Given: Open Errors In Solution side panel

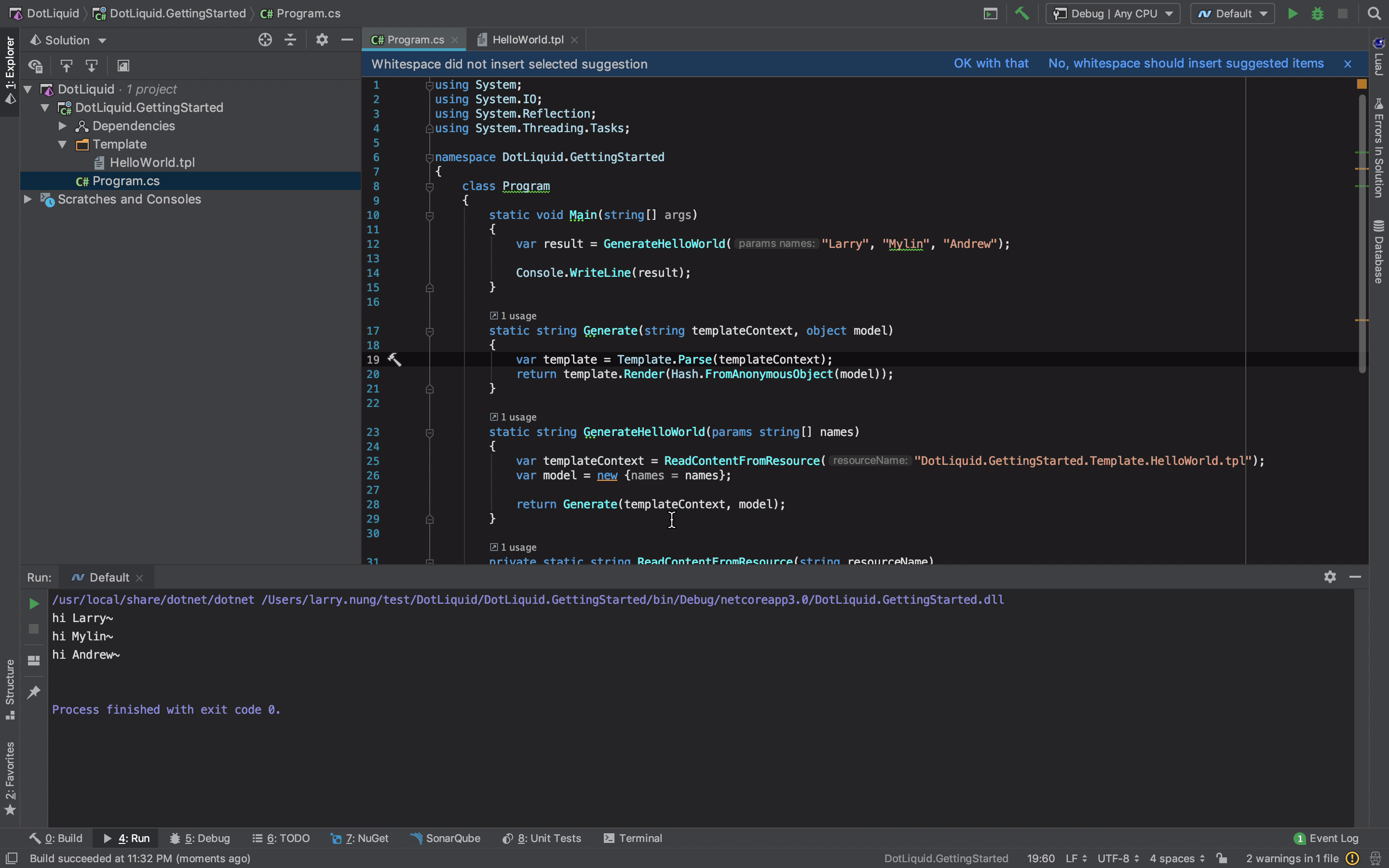Looking at the screenshot, I should pyautogui.click(x=1379, y=148).
